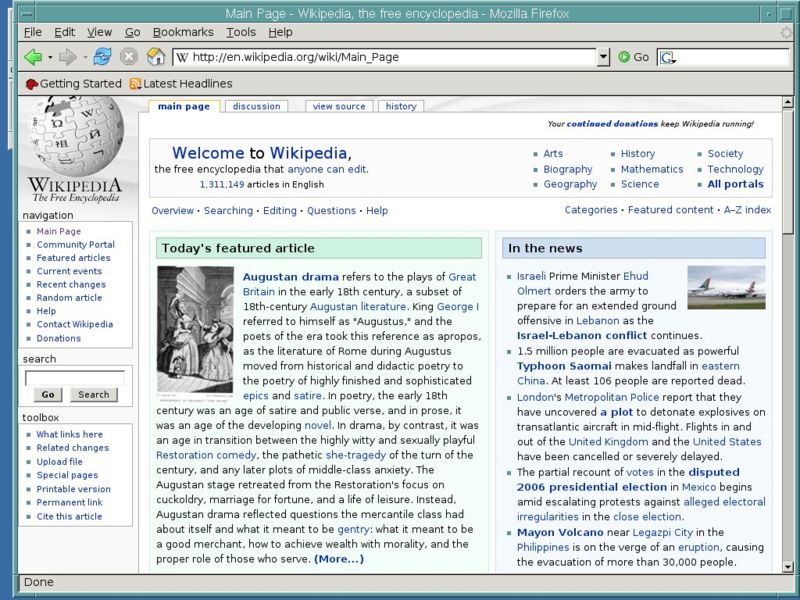Open the Back history dropdown arrow

coord(50,57)
